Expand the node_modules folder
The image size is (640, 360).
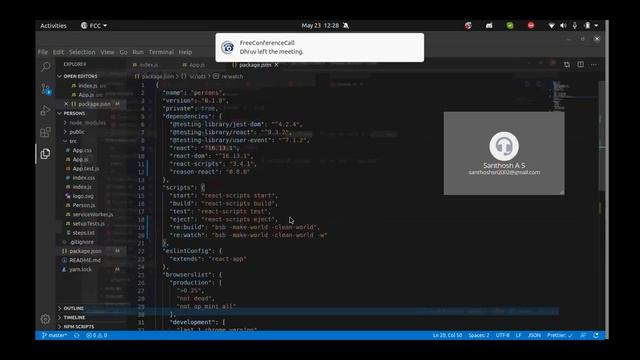[88, 123]
